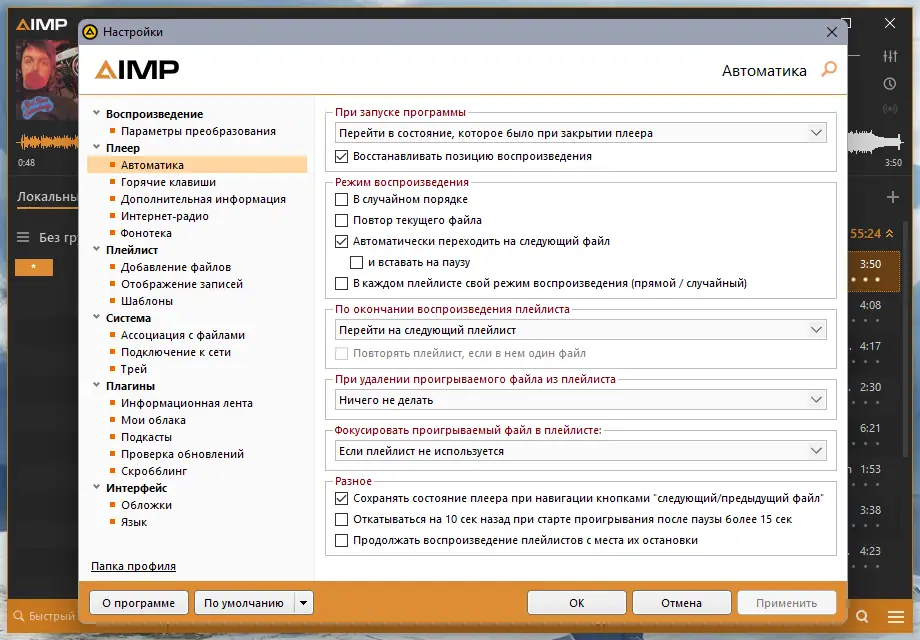Image resolution: width=920 pixels, height=640 pixels.
Task: Open Добавление файлов settings page
Action: (x=176, y=267)
